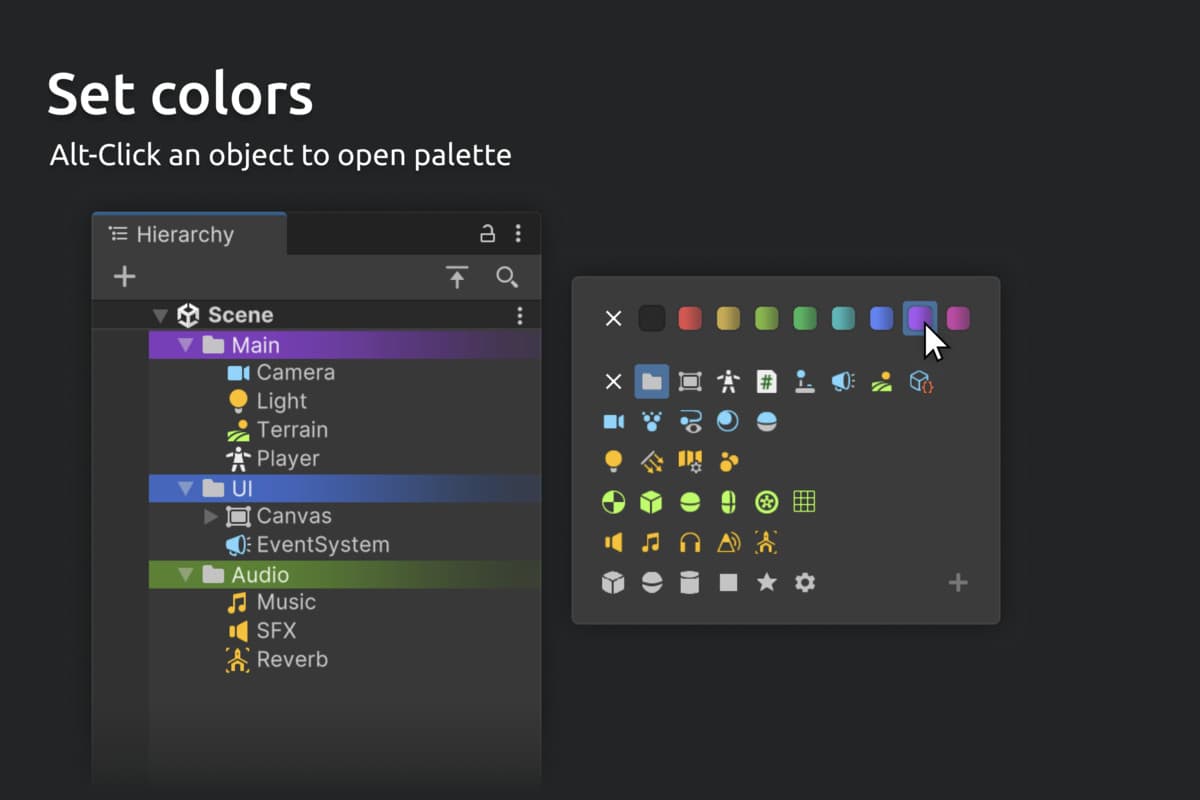Click the plus button in Hierarchy toolbar
Screen dimensions: 1200x800
pos(124,277)
